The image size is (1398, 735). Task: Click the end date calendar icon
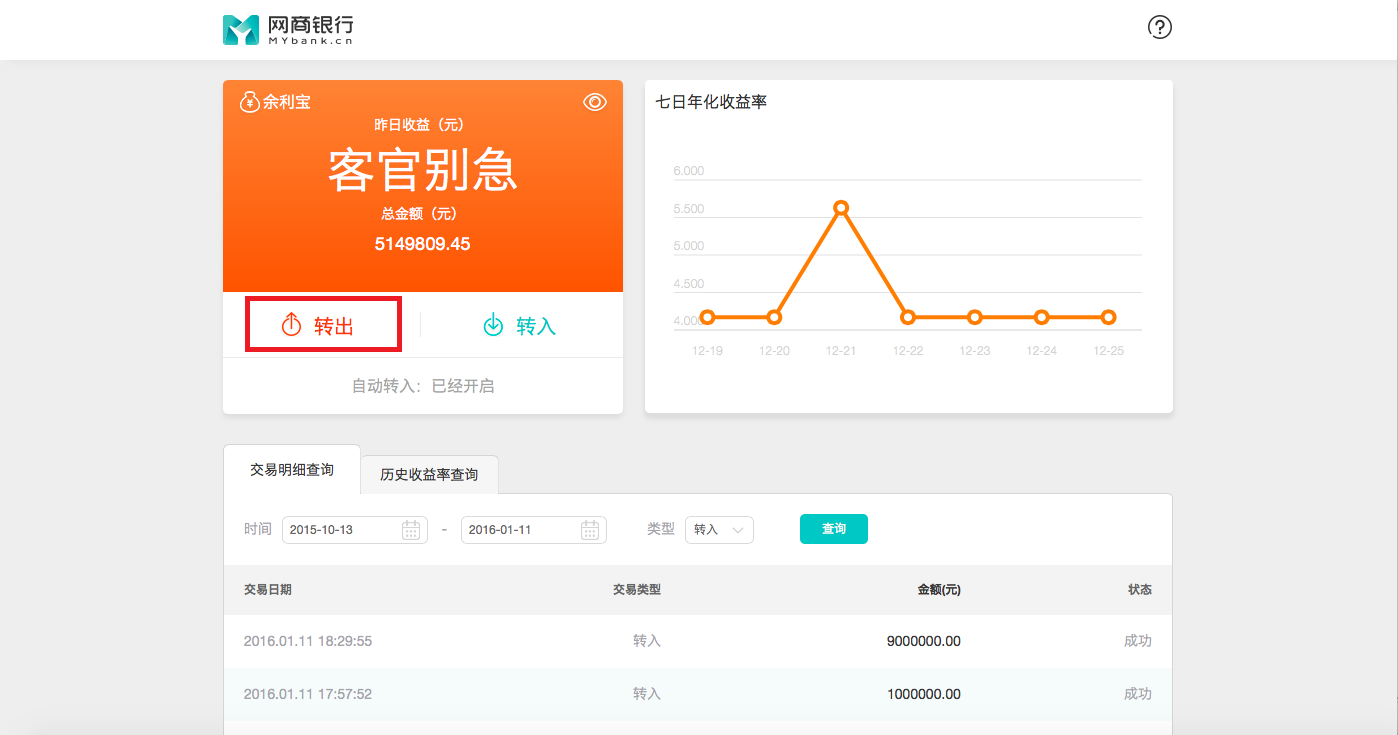590,530
